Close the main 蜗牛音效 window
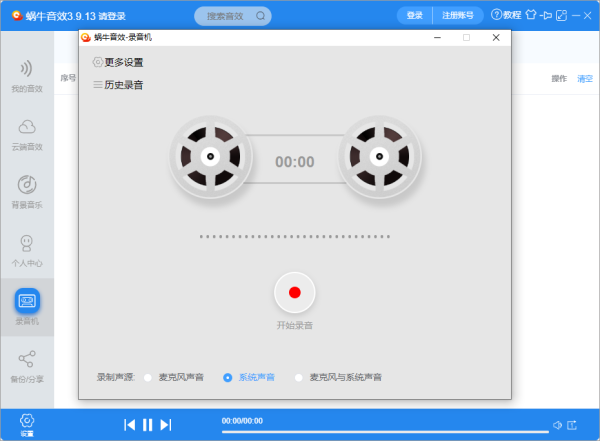 [588, 16]
